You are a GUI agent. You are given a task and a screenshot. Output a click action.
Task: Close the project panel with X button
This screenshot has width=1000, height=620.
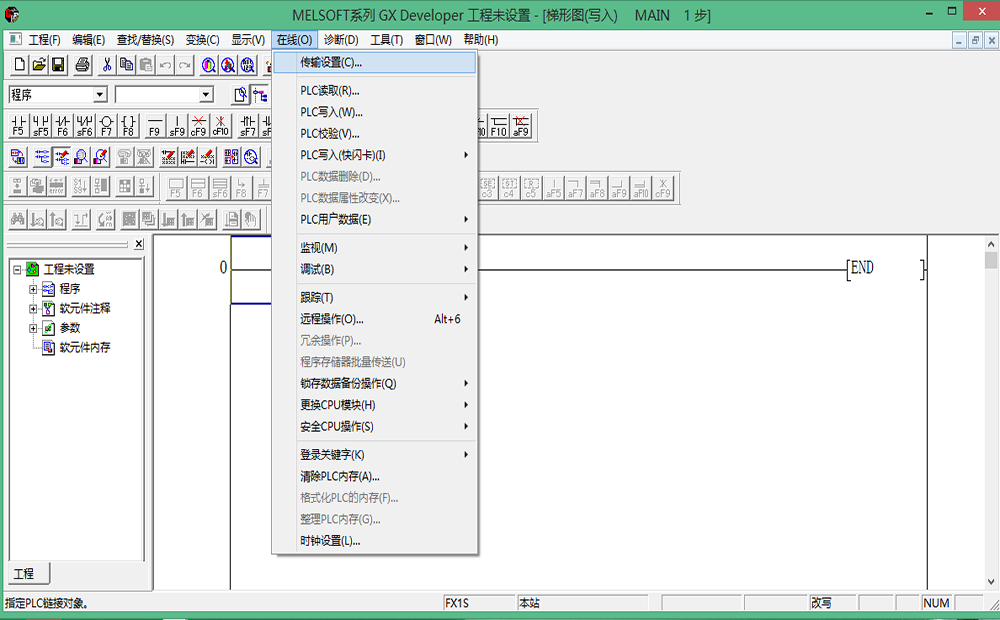point(139,244)
